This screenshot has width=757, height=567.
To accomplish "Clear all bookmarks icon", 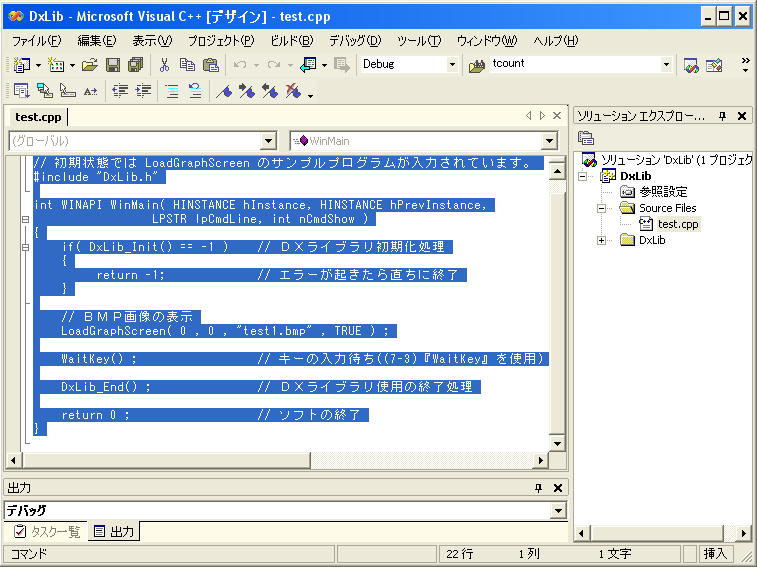I will pyautogui.click(x=293, y=91).
